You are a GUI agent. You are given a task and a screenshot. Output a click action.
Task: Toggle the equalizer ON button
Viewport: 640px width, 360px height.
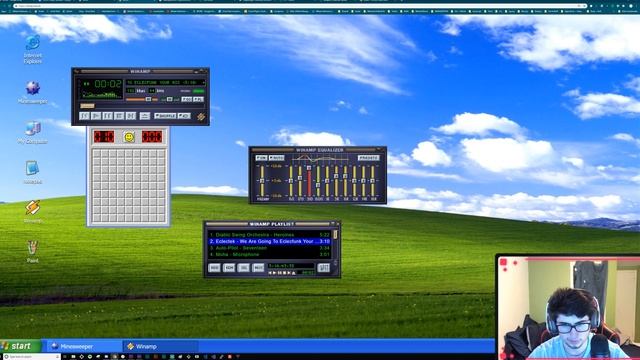261,158
